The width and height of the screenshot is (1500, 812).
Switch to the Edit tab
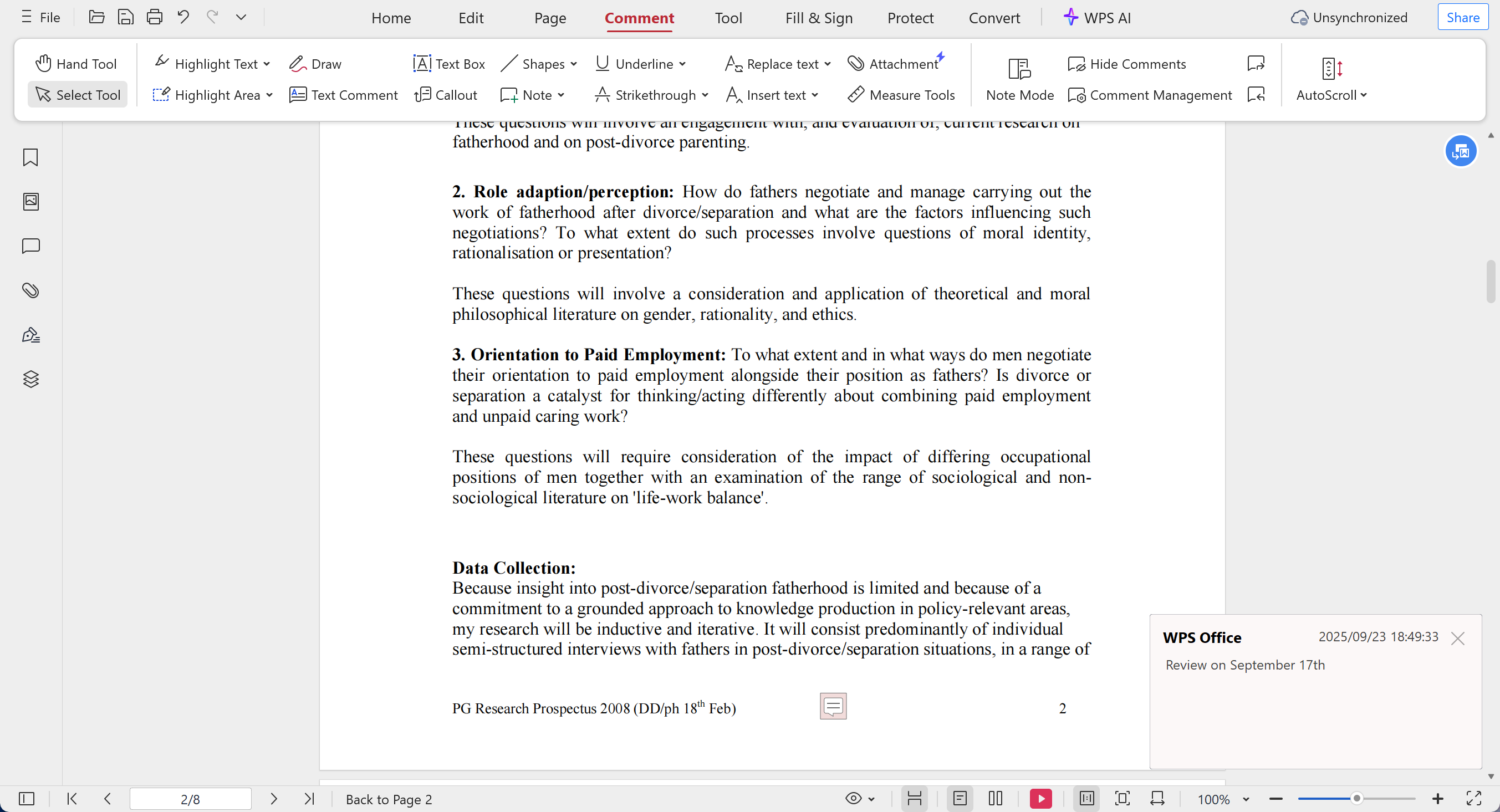point(471,18)
